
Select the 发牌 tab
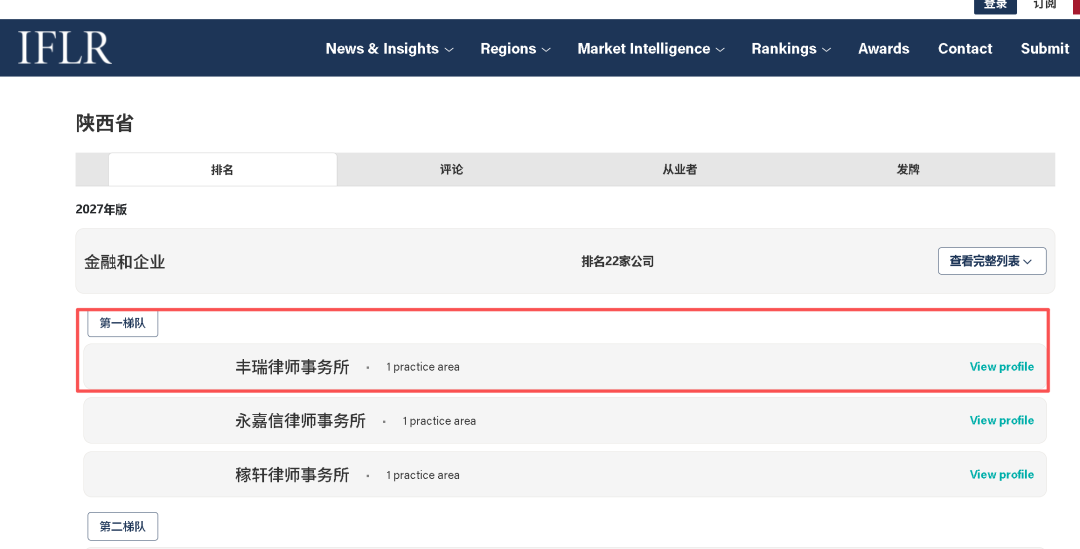coord(908,169)
